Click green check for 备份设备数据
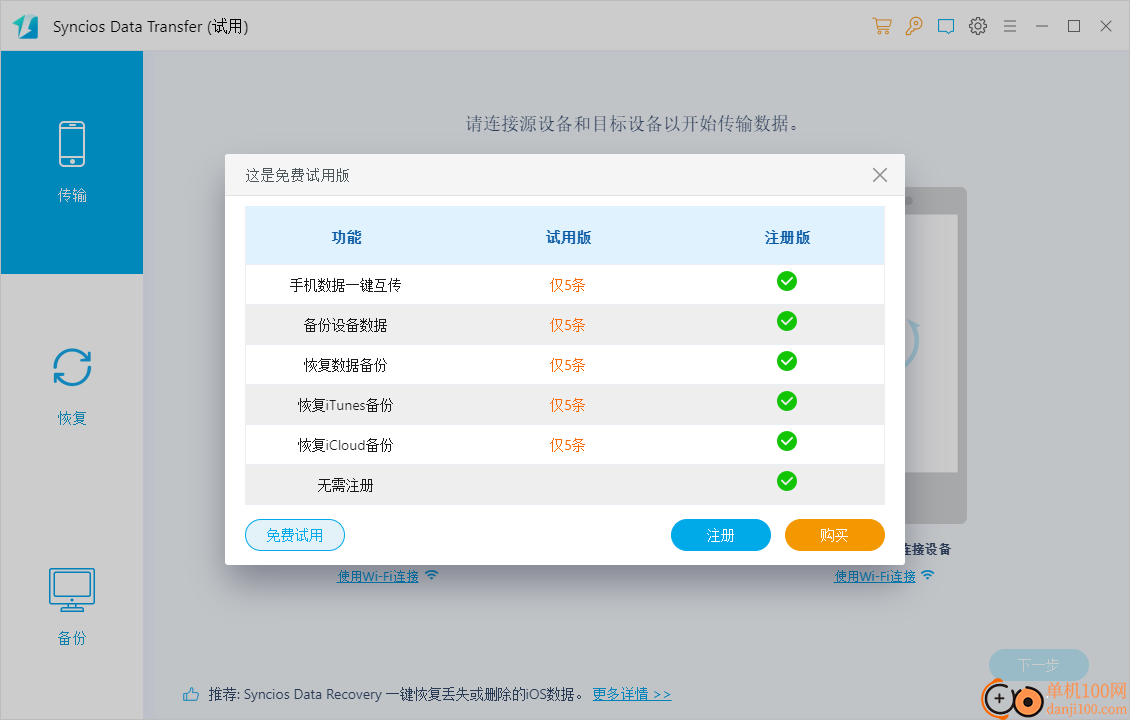This screenshot has width=1130, height=720. 787,321
